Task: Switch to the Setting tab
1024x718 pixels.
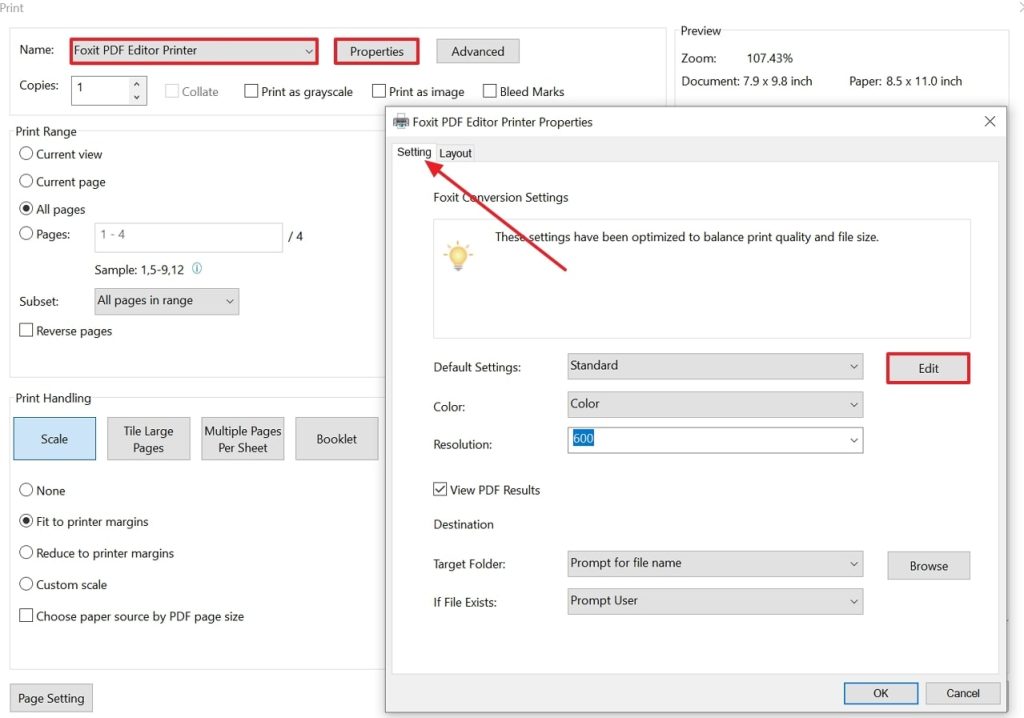Action: click(414, 152)
